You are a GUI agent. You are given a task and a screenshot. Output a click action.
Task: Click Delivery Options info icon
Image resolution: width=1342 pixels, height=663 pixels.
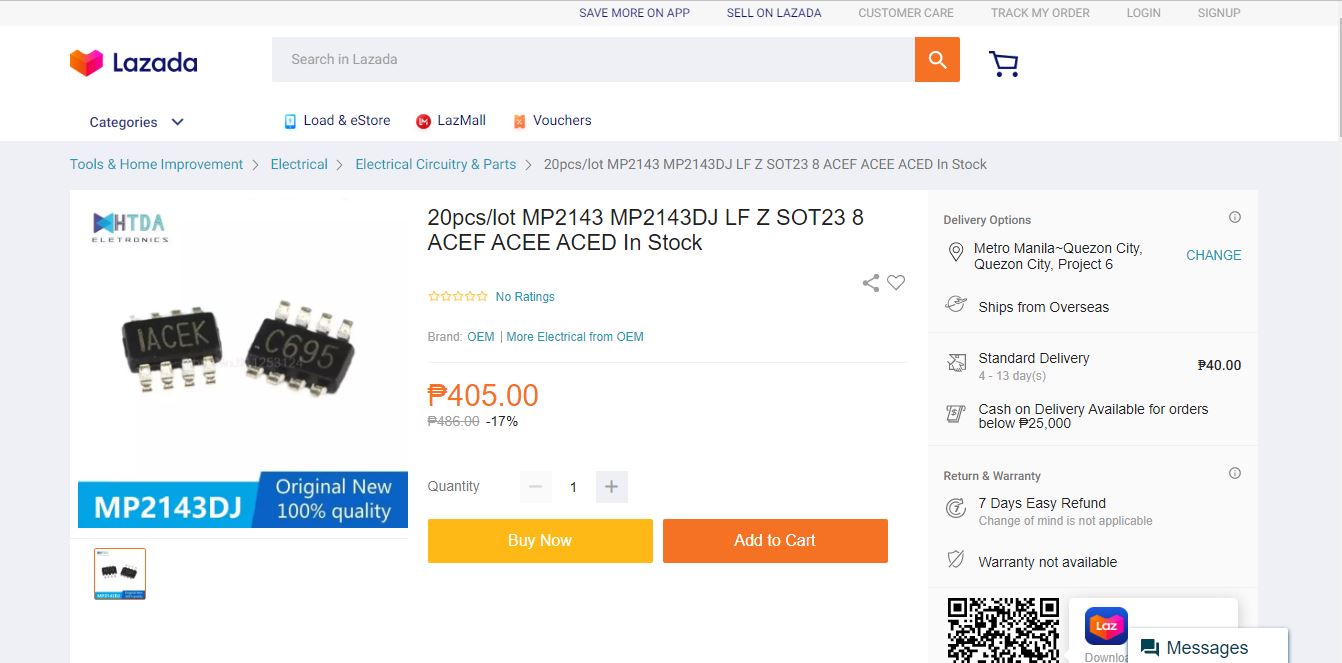point(1235,218)
